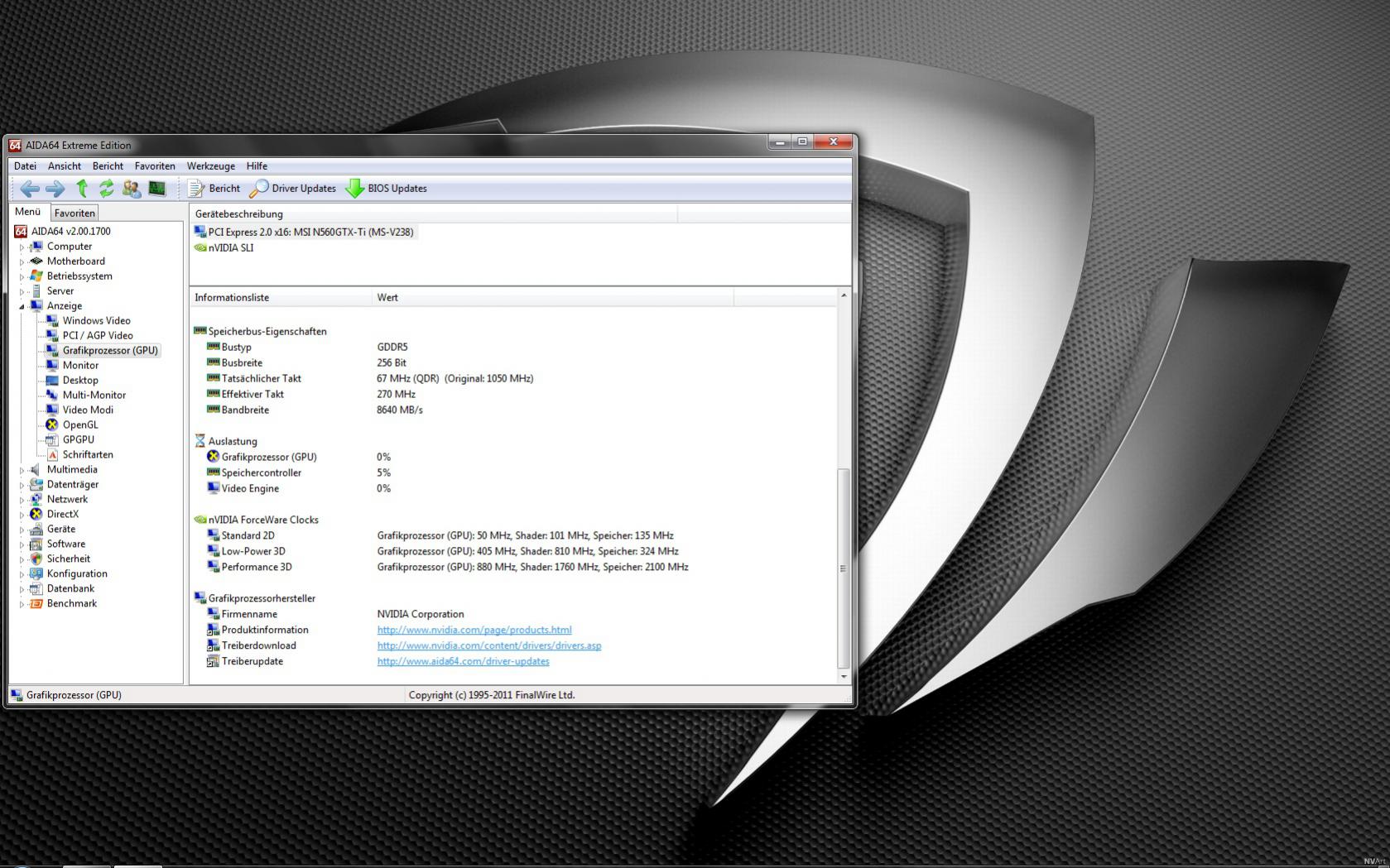This screenshot has width=1390, height=868.
Task: Click the Benchmark icon in tree
Action: click(x=36, y=604)
